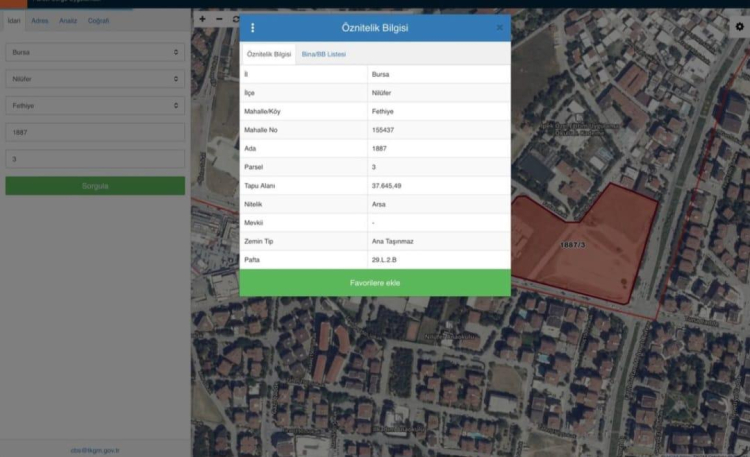This screenshot has width=750, height=457.
Task: Select the İdari tab
Action: [14, 20]
